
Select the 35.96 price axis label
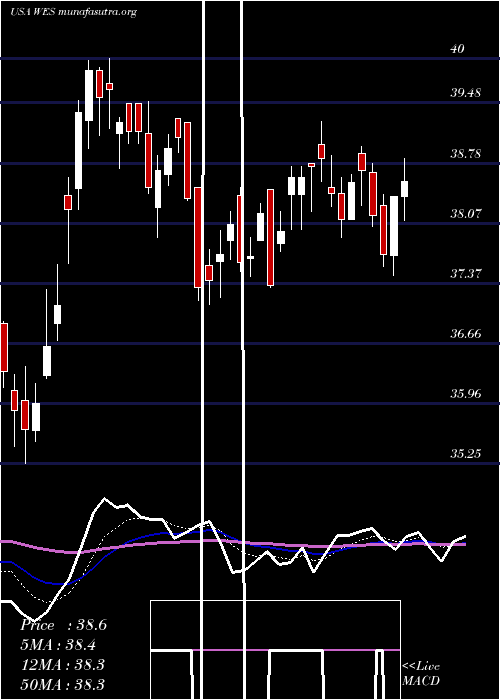click(x=465, y=394)
